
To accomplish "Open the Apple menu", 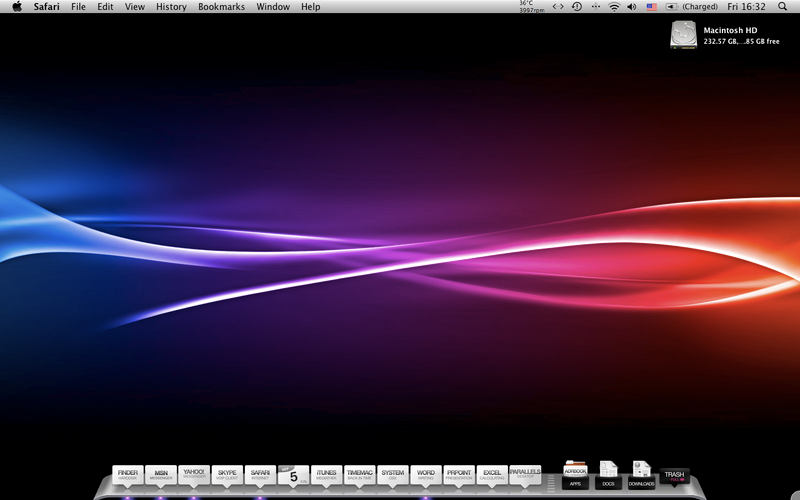I will [x=16, y=7].
